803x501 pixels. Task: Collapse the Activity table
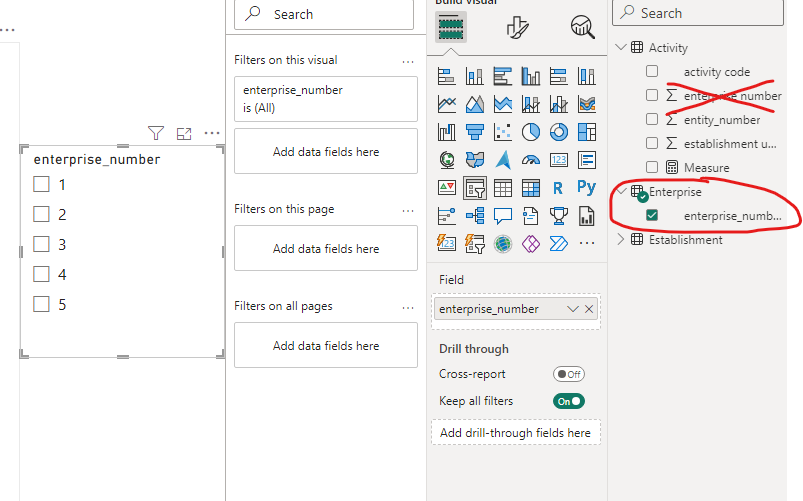tap(621, 47)
